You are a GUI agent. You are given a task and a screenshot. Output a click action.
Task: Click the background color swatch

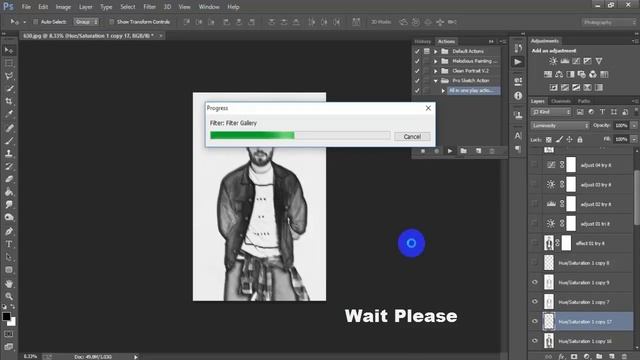(12, 322)
